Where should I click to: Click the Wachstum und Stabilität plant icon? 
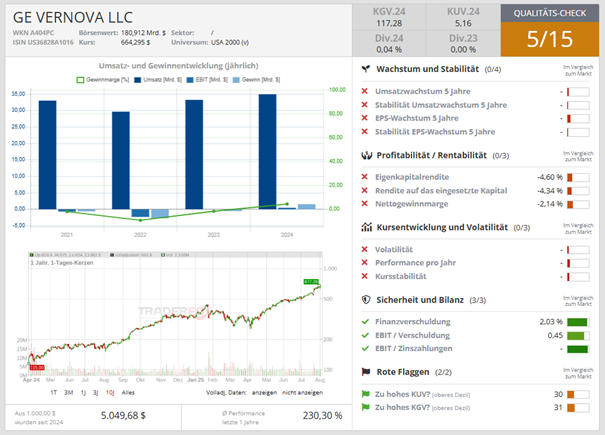(366, 69)
